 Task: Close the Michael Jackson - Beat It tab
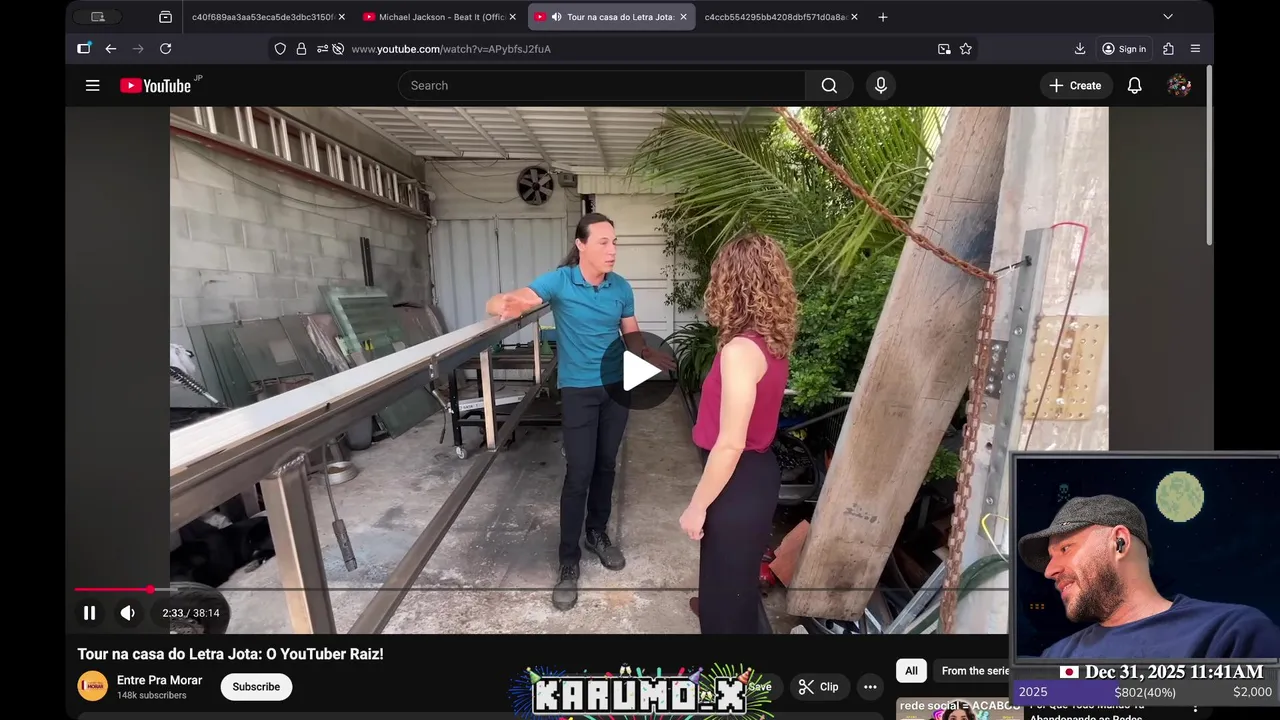[x=513, y=17]
